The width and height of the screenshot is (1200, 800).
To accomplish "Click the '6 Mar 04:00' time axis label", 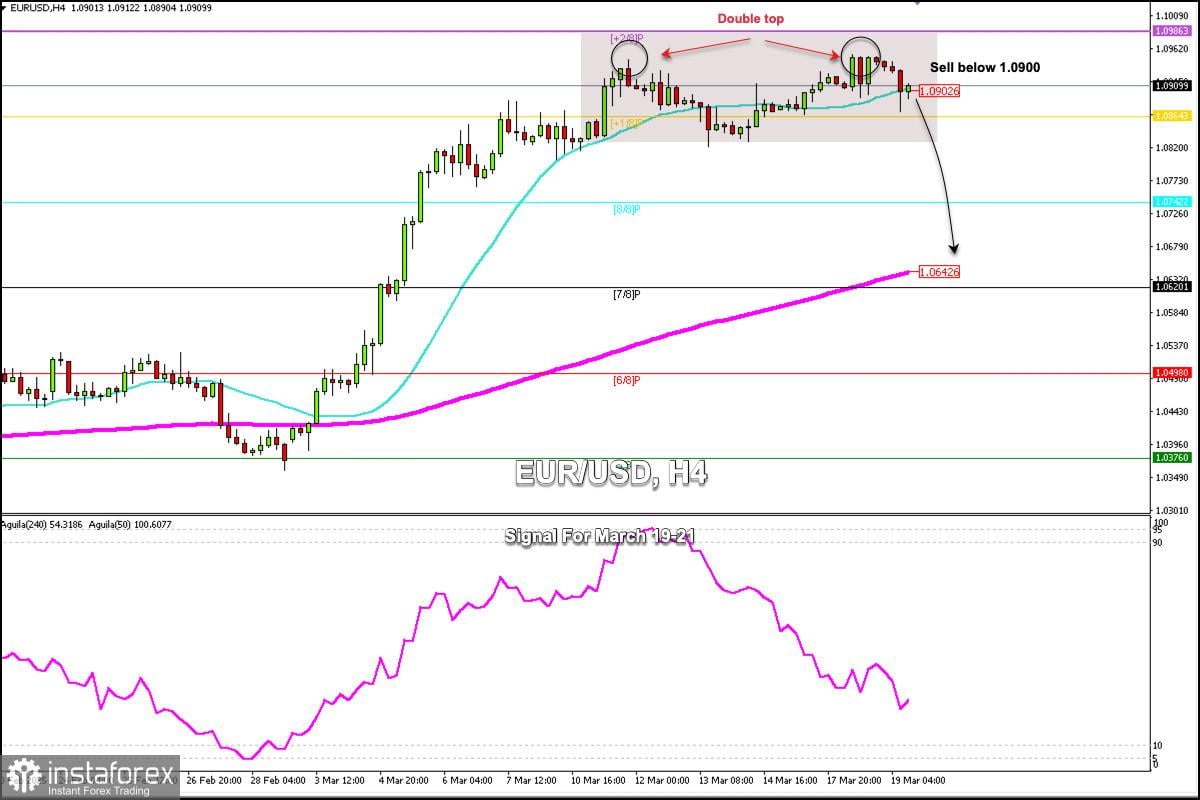I will pyautogui.click(x=468, y=780).
